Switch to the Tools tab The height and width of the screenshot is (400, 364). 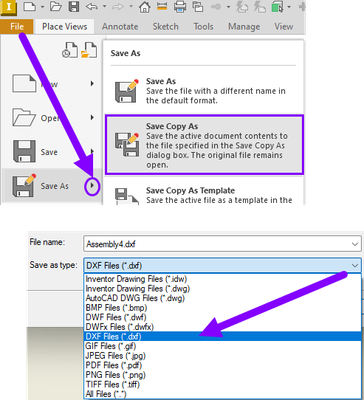(x=203, y=27)
